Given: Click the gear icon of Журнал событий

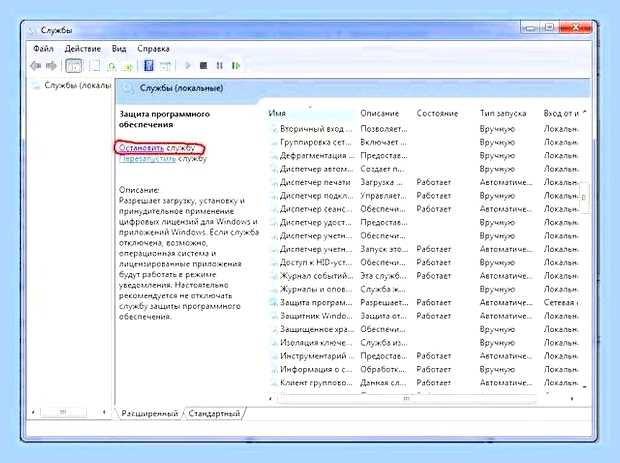Looking at the screenshot, I should point(274,276).
